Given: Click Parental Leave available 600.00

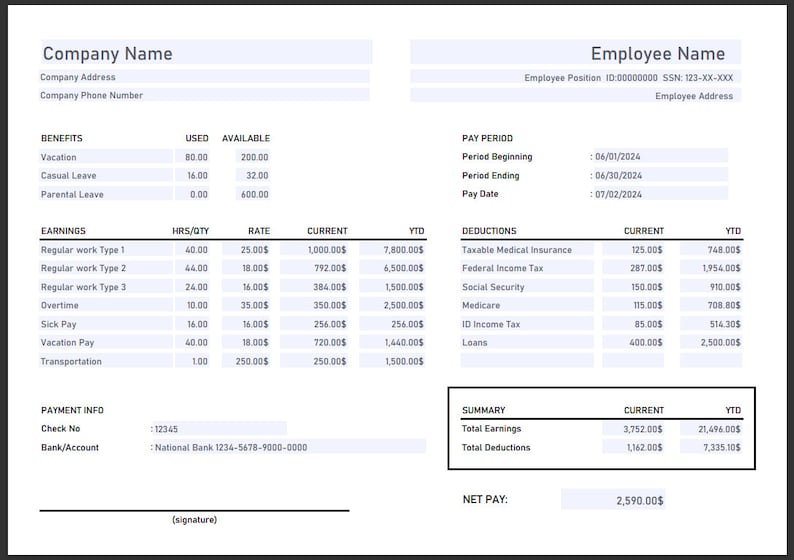Looking at the screenshot, I should (x=253, y=194).
